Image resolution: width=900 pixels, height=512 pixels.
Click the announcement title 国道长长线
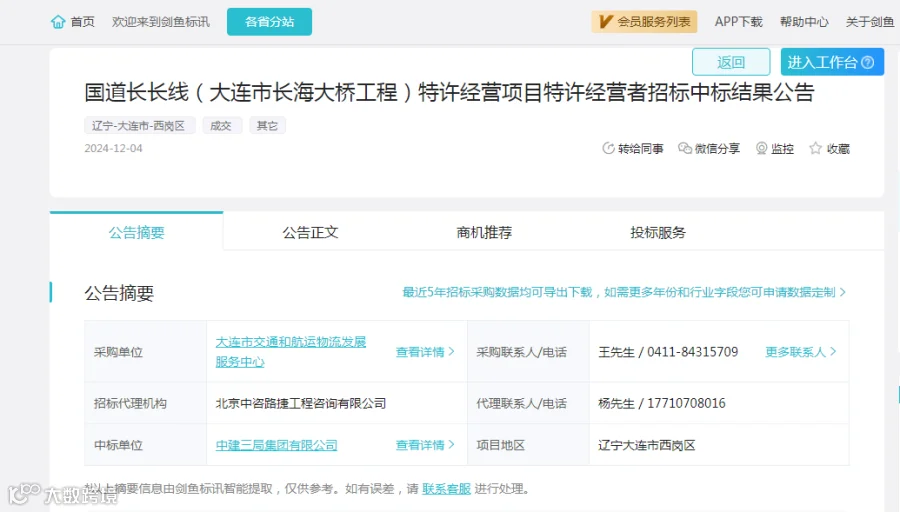click(449, 92)
